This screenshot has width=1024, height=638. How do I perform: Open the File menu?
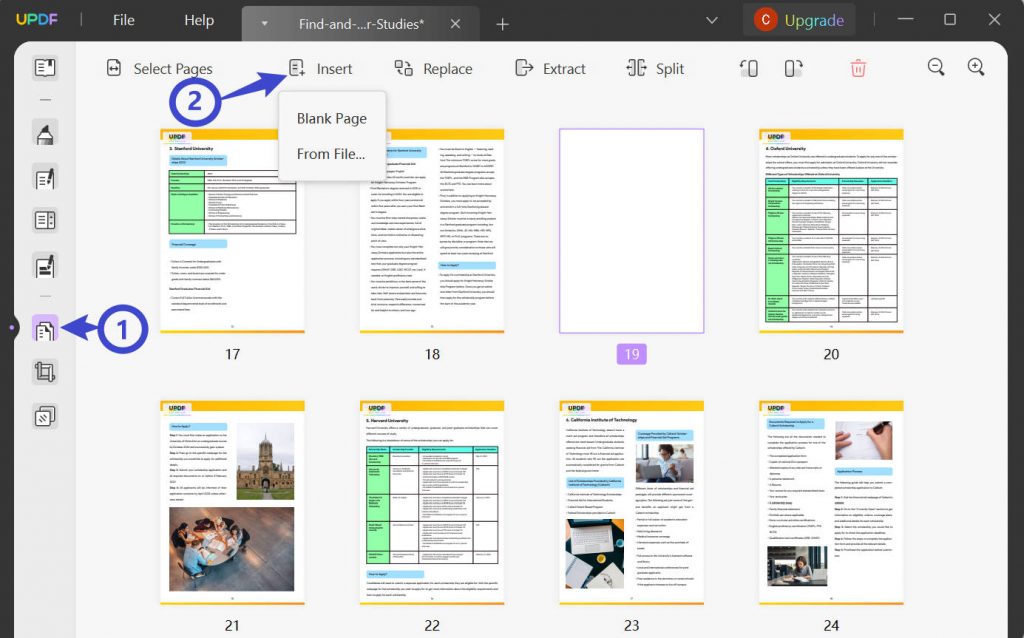click(123, 20)
